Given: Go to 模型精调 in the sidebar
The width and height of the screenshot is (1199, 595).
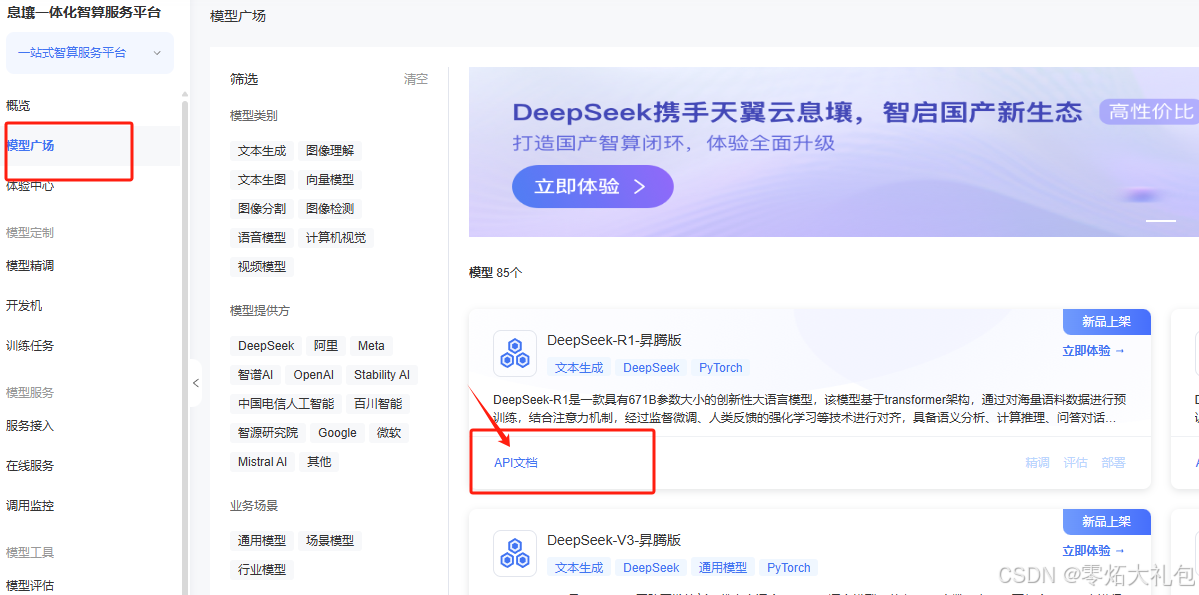Looking at the screenshot, I should 31,265.
